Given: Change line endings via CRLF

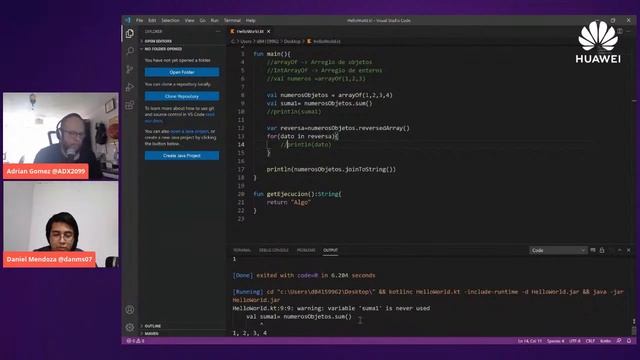Looking at the screenshot, I should click(x=590, y=341).
